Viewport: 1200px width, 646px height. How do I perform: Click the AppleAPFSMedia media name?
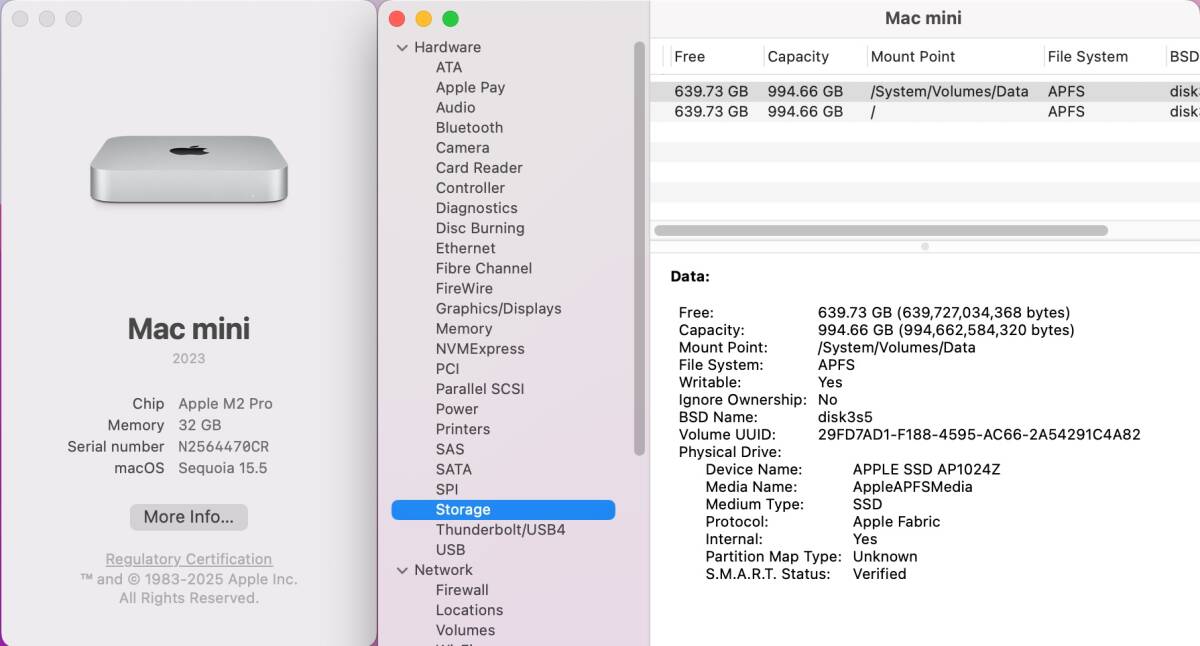[x=912, y=487]
